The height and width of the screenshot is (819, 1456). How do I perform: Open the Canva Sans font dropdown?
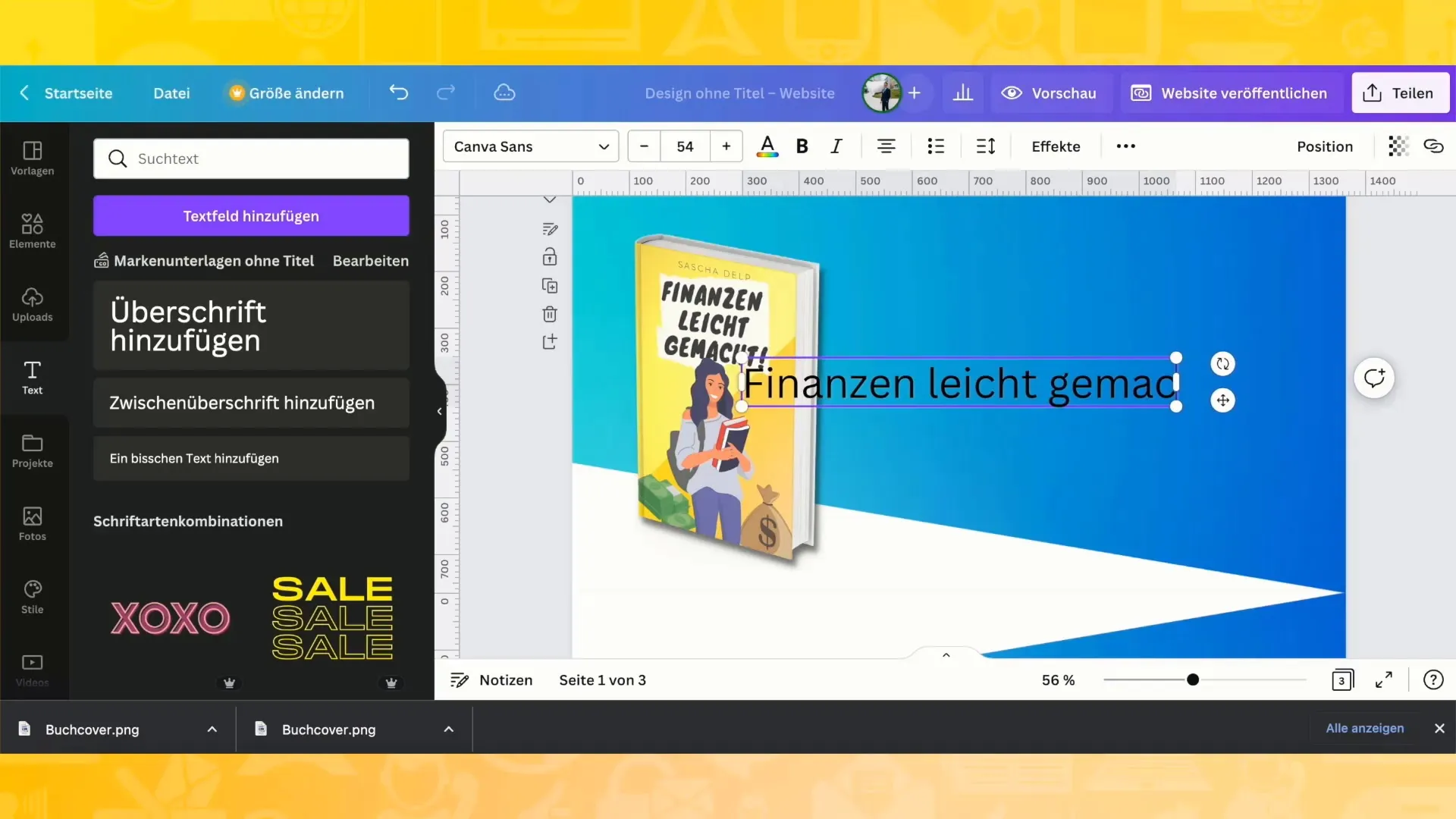coord(531,146)
